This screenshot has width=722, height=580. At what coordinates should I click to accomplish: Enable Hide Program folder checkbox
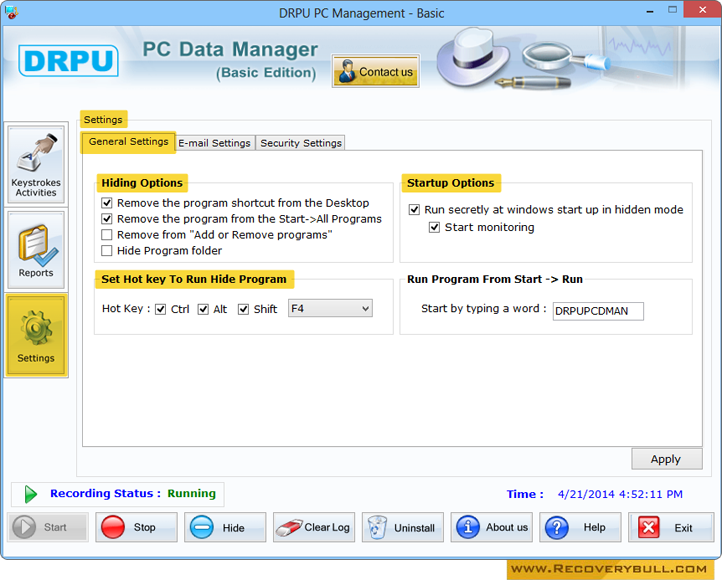tap(107, 250)
